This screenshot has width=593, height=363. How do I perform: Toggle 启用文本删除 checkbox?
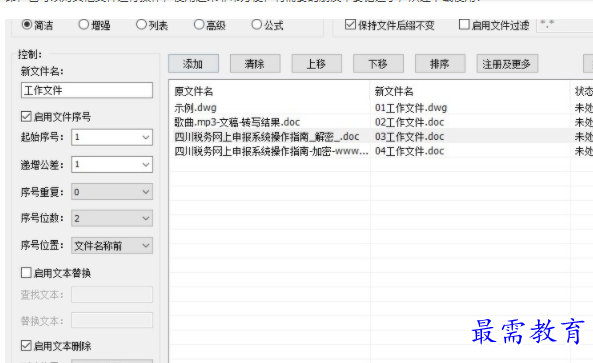click(x=26, y=345)
